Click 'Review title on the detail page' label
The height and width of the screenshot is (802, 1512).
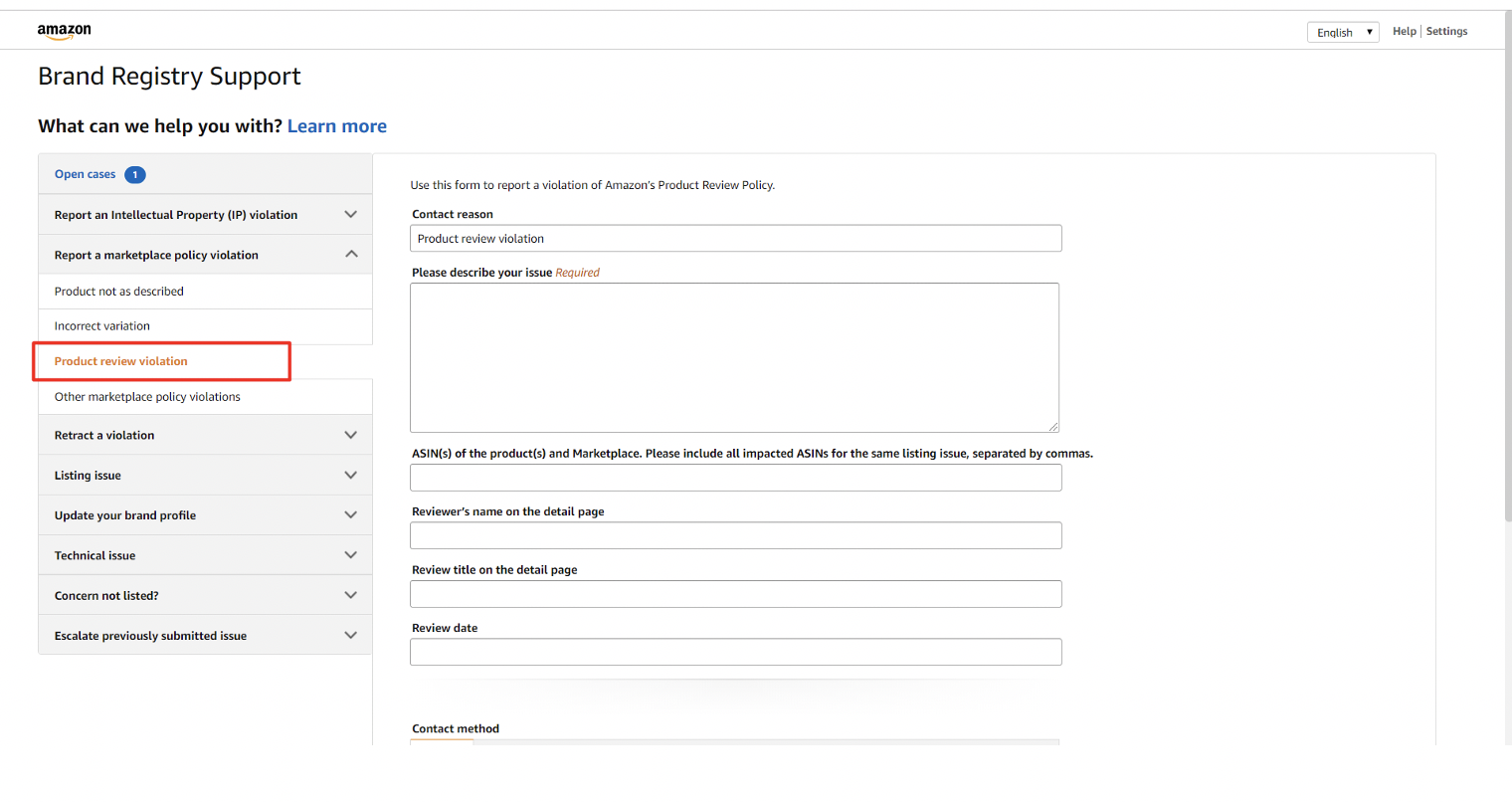point(494,570)
